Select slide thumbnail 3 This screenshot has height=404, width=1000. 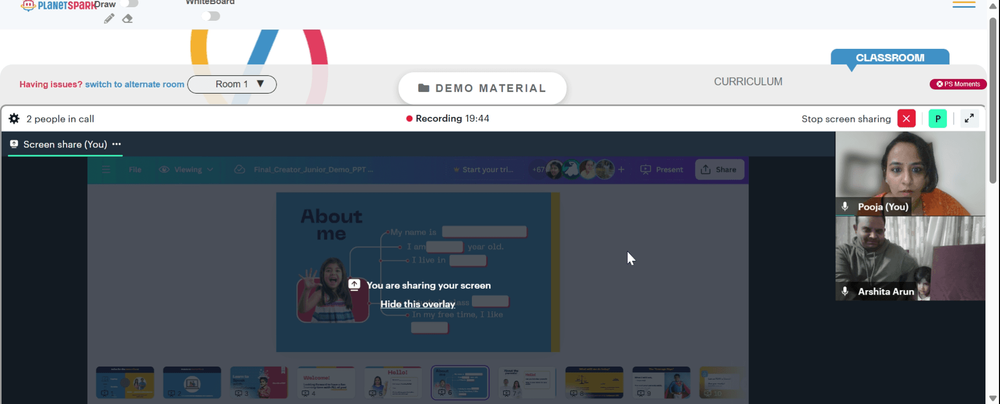259,382
